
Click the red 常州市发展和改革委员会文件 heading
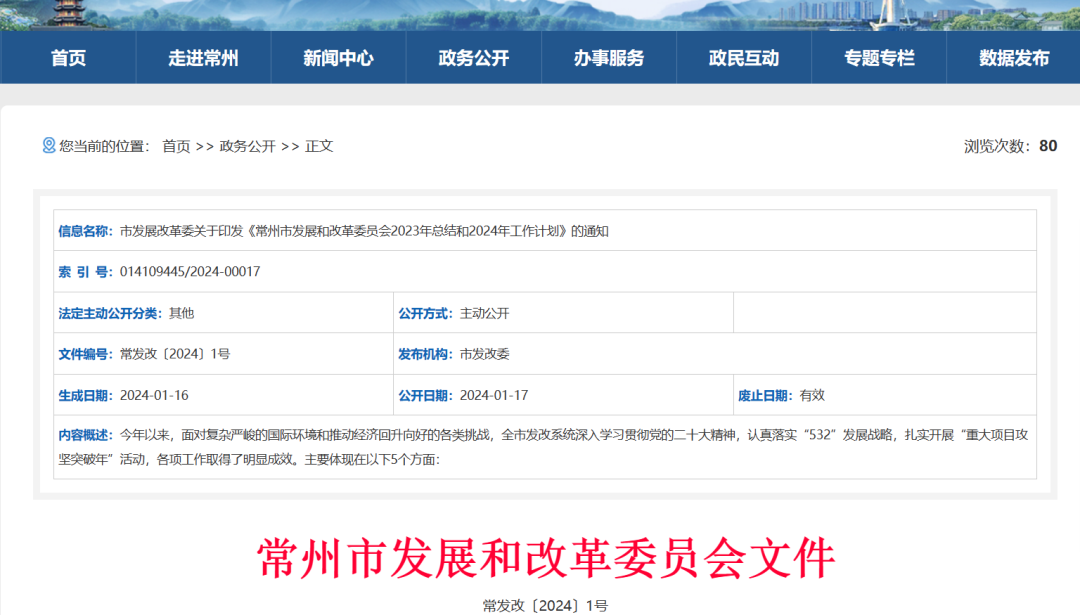(x=545, y=558)
